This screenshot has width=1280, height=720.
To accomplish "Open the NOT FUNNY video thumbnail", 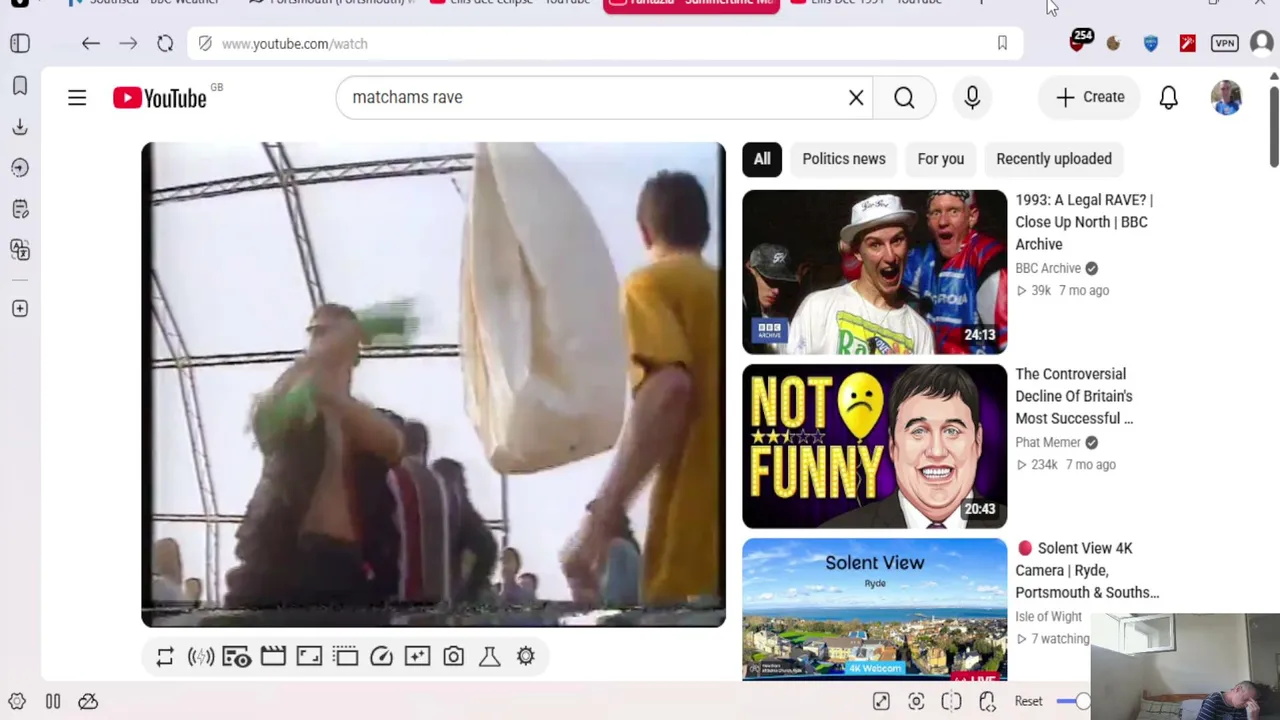I will [x=874, y=446].
